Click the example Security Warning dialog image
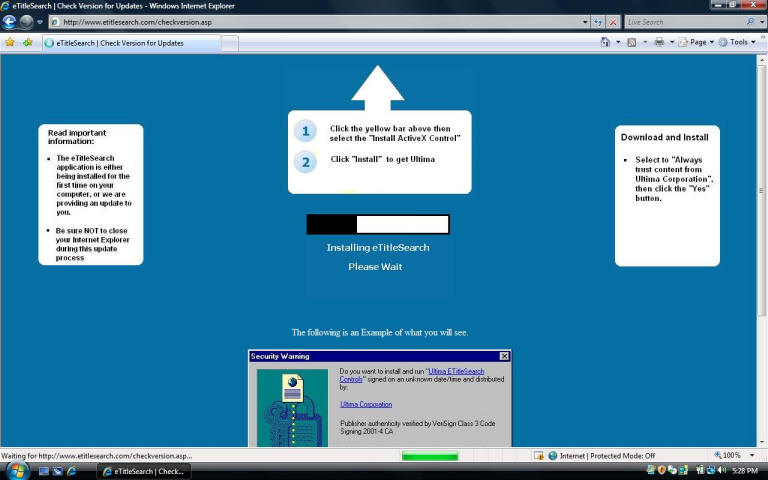This screenshot has height=480, width=768. 380,398
